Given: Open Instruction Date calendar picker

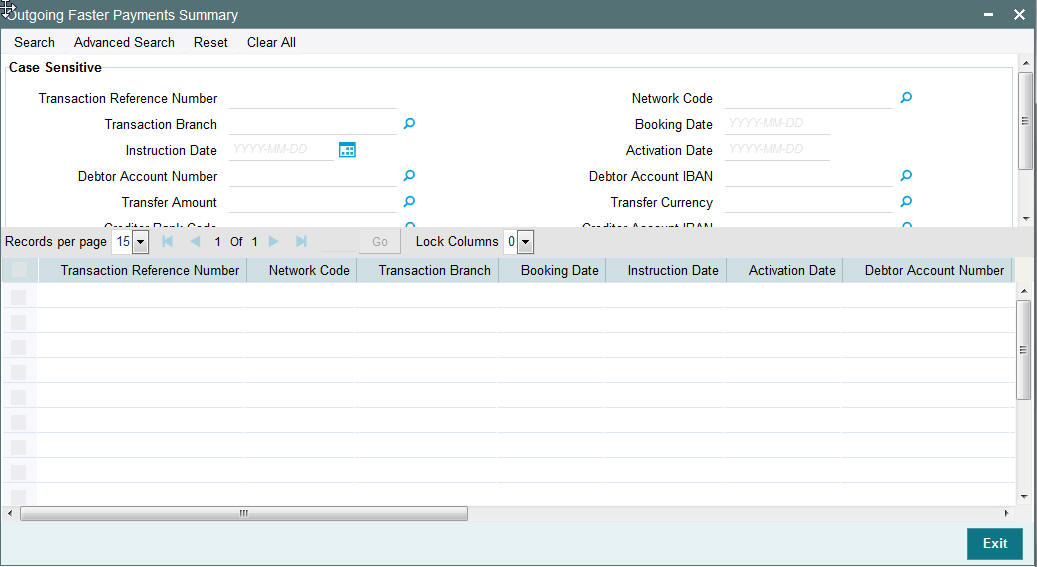Looking at the screenshot, I should coord(347,150).
